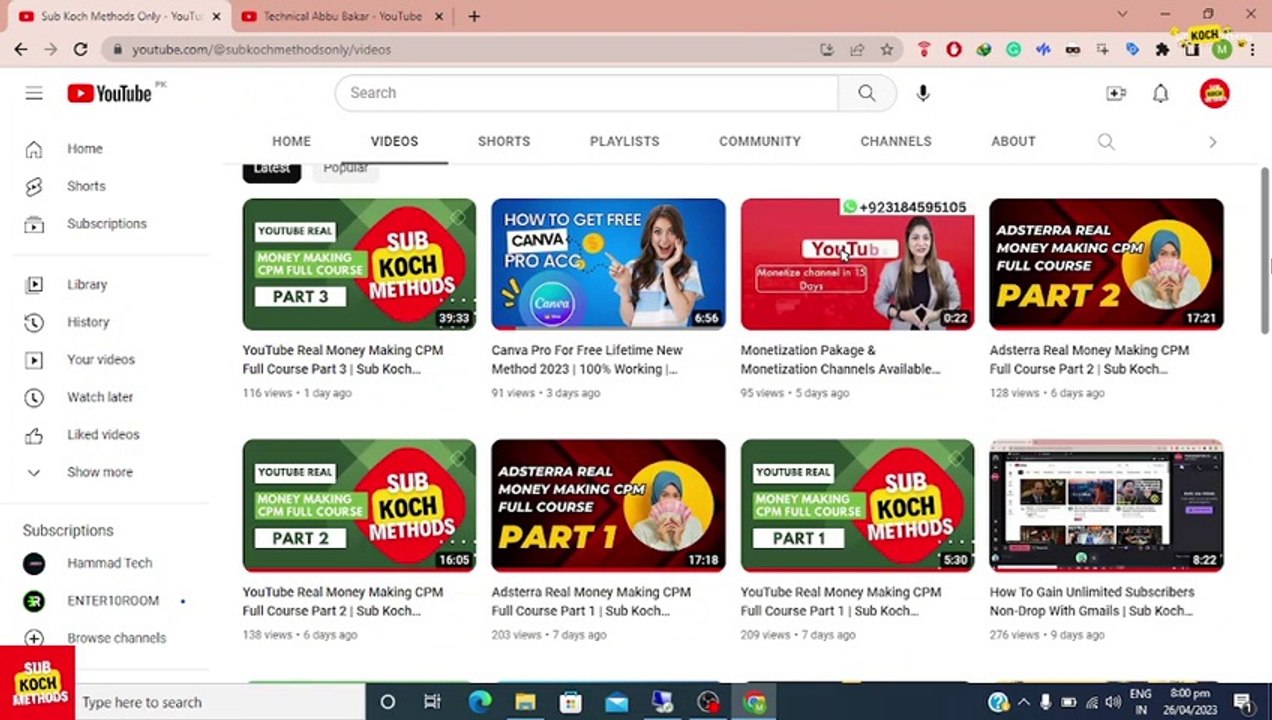This screenshot has height=720, width=1272.
Task: Play Adsterra Part 2 thumbnail
Action: coord(1106,264)
